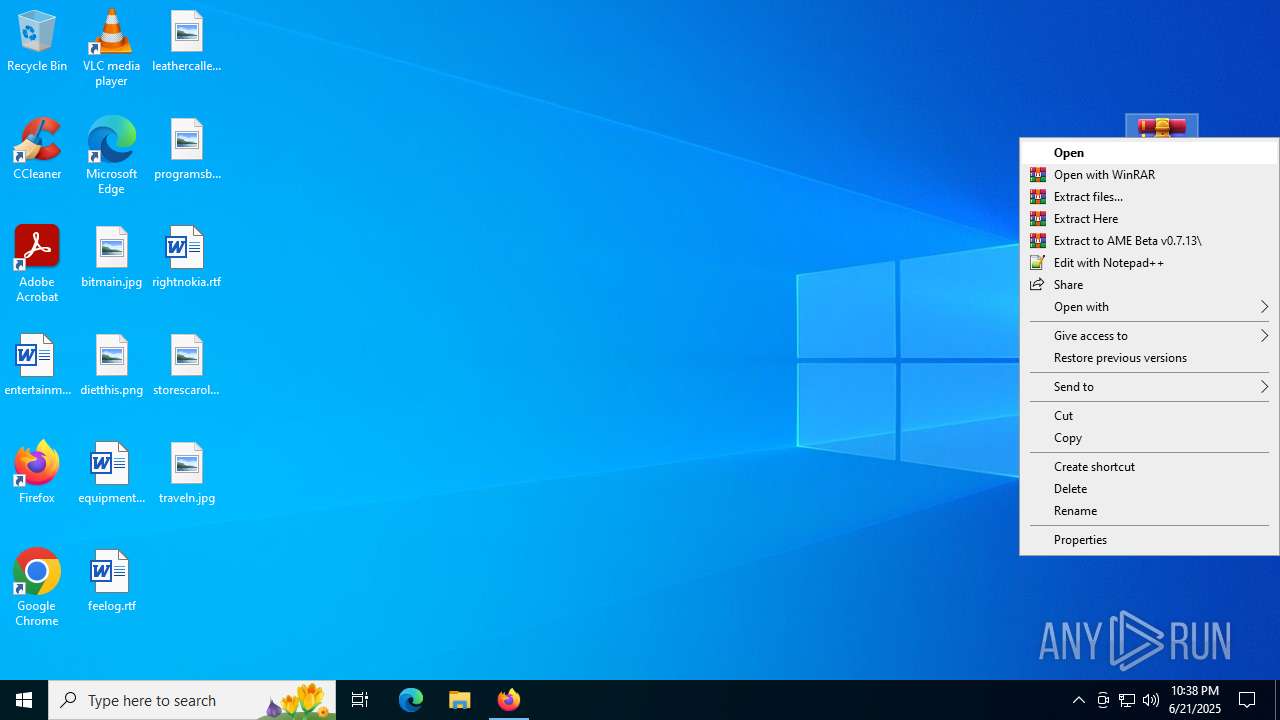This screenshot has height=720, width=1280.
Task: Switch to Firefox in the taskbar
Action: point(509,700)
